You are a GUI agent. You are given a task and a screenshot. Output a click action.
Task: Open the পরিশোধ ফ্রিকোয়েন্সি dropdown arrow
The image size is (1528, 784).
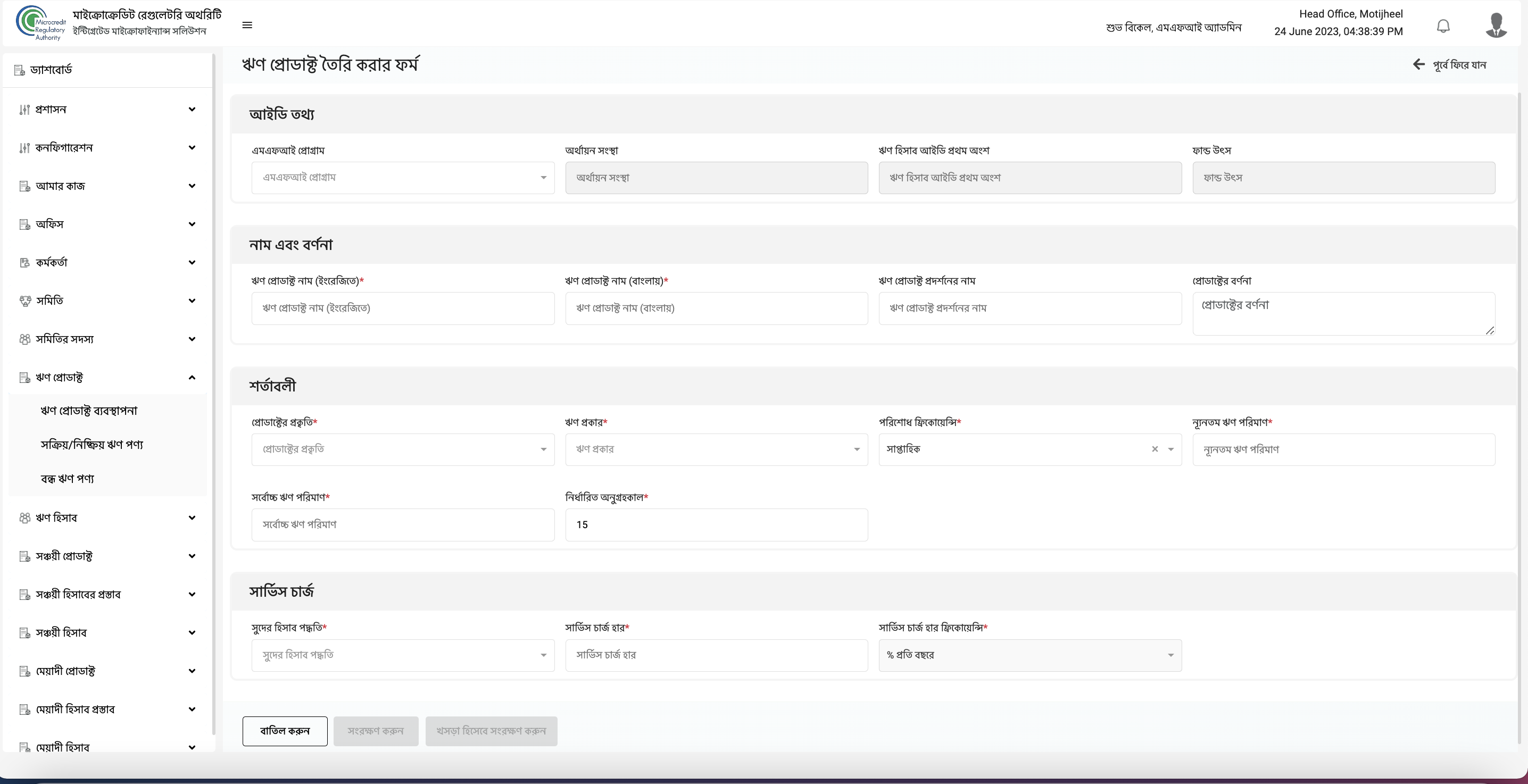coord(1170,449)
